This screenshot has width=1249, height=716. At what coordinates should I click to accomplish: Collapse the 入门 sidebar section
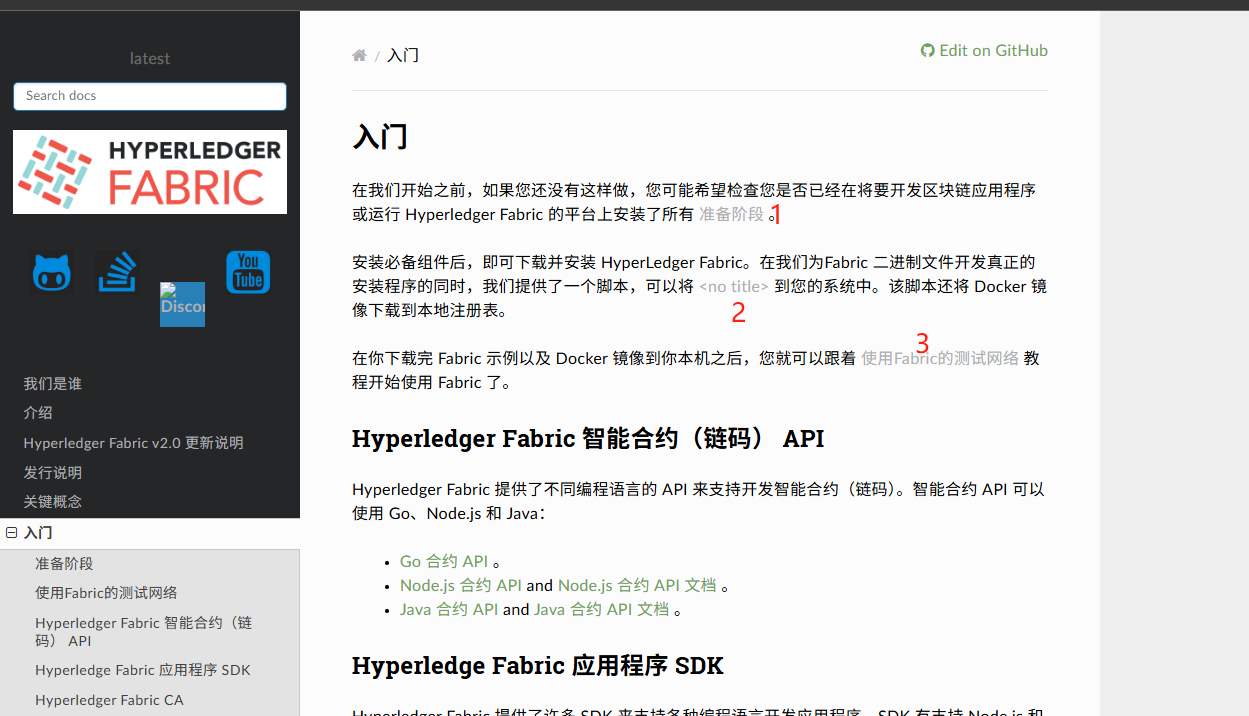(12, 533)
